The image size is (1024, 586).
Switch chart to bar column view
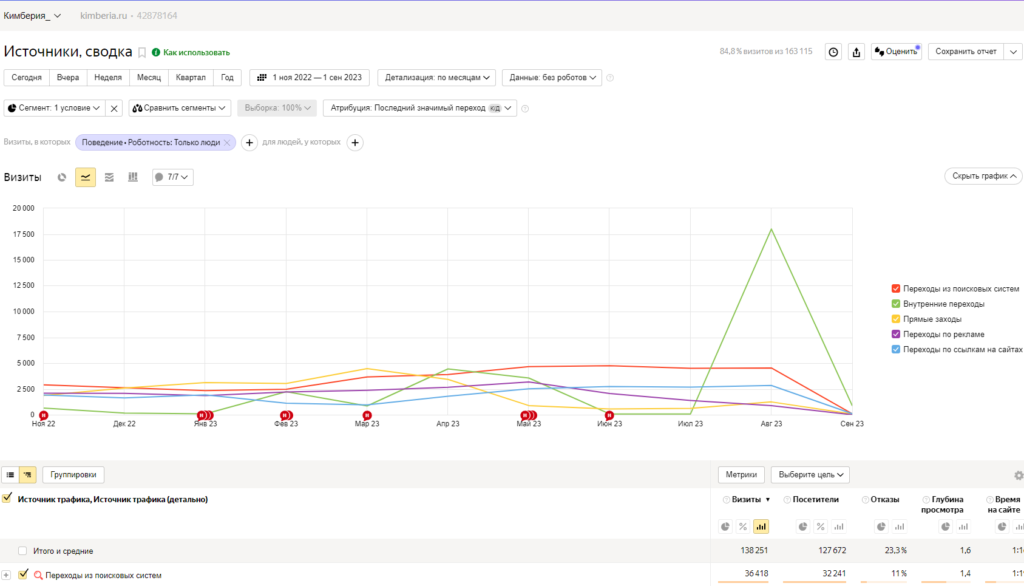coord(133,177)
